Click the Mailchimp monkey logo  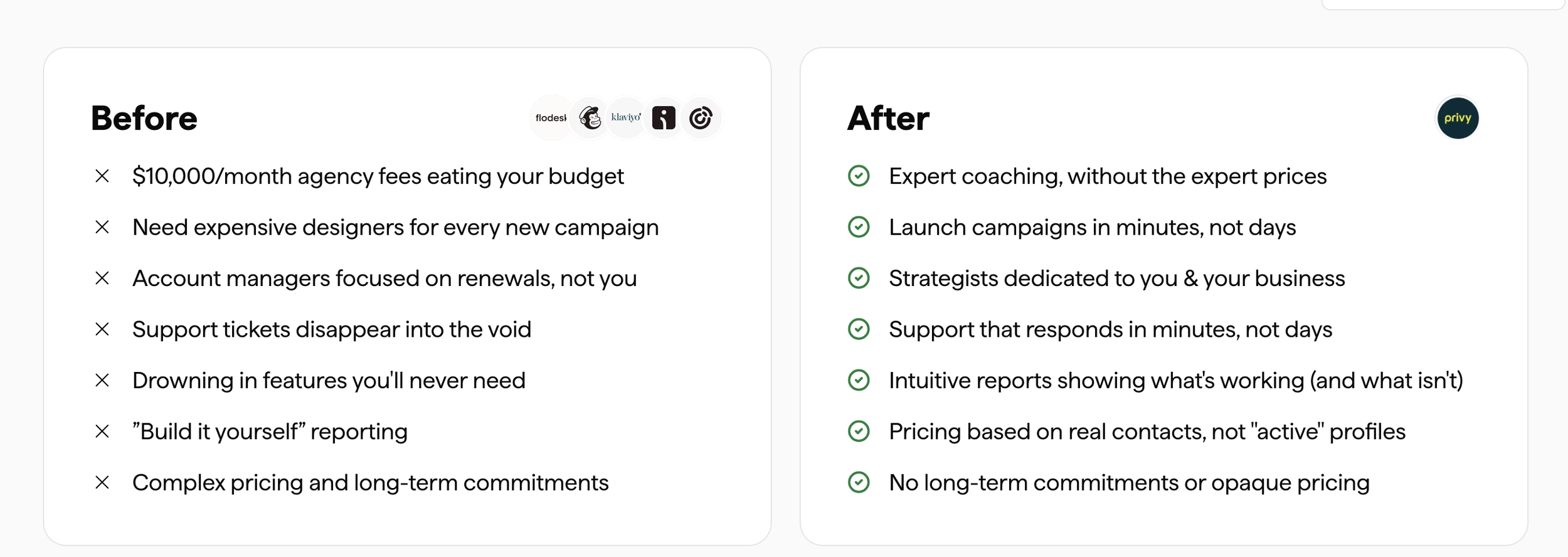click(590, 118)
